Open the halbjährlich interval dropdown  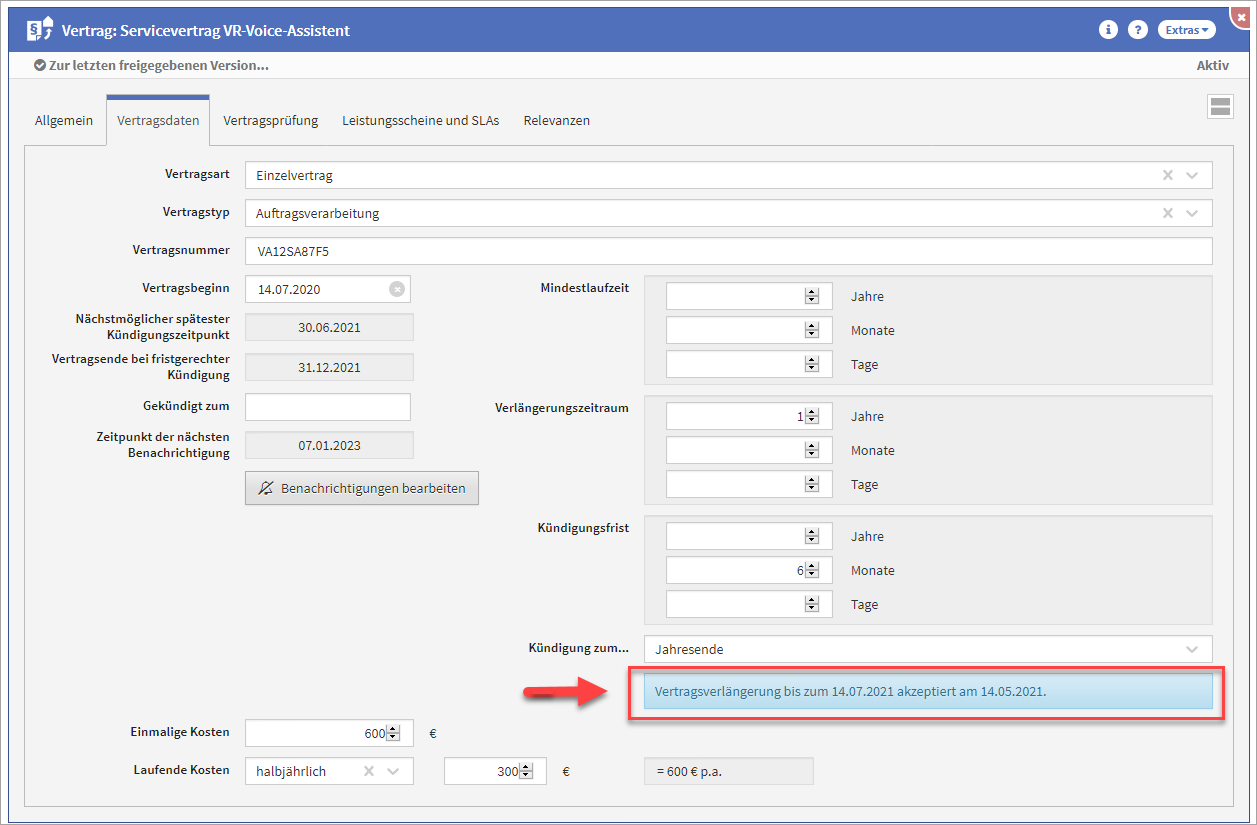coord(393,771)
